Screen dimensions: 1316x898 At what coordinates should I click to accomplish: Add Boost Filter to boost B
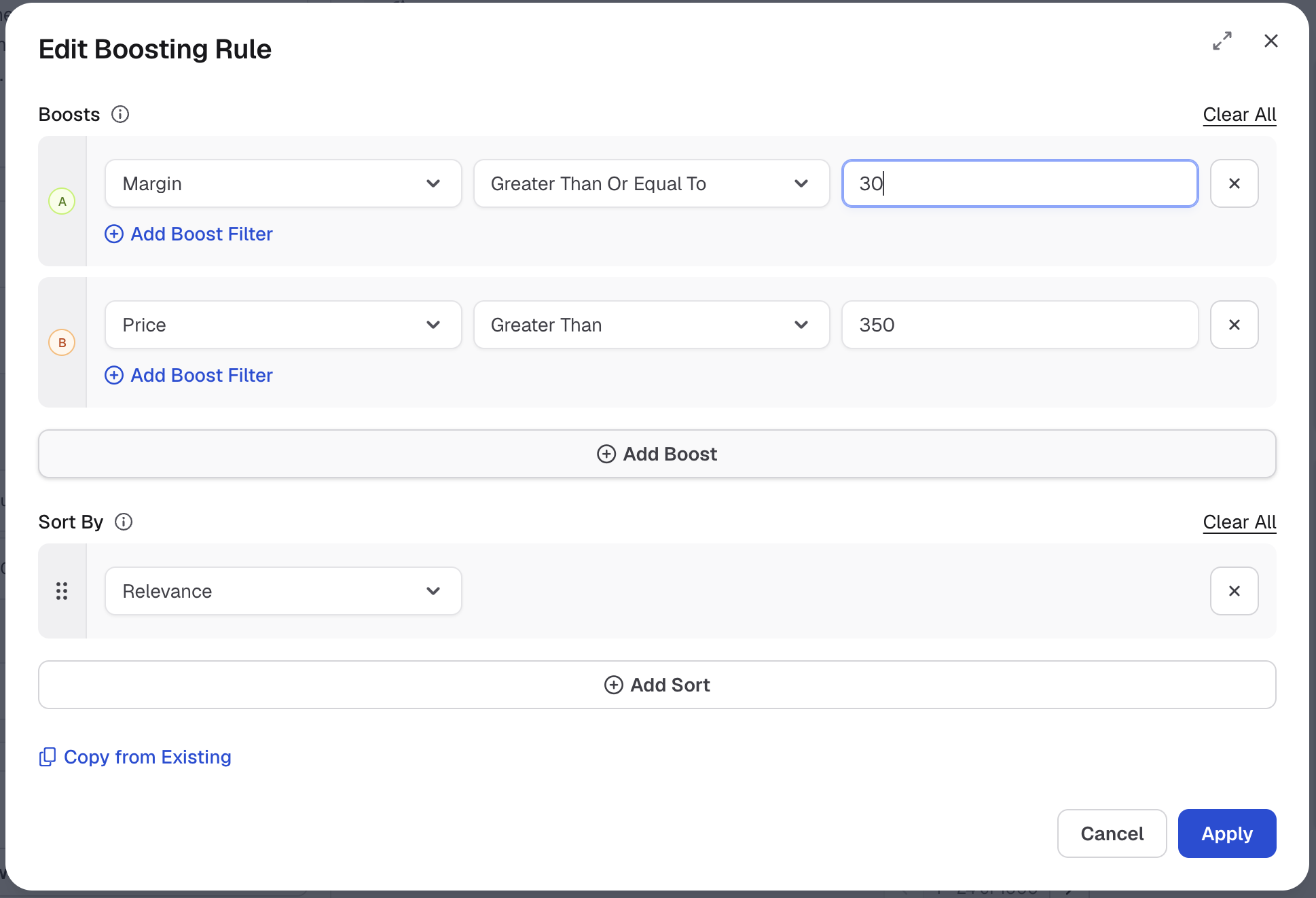tap(189, 375)
